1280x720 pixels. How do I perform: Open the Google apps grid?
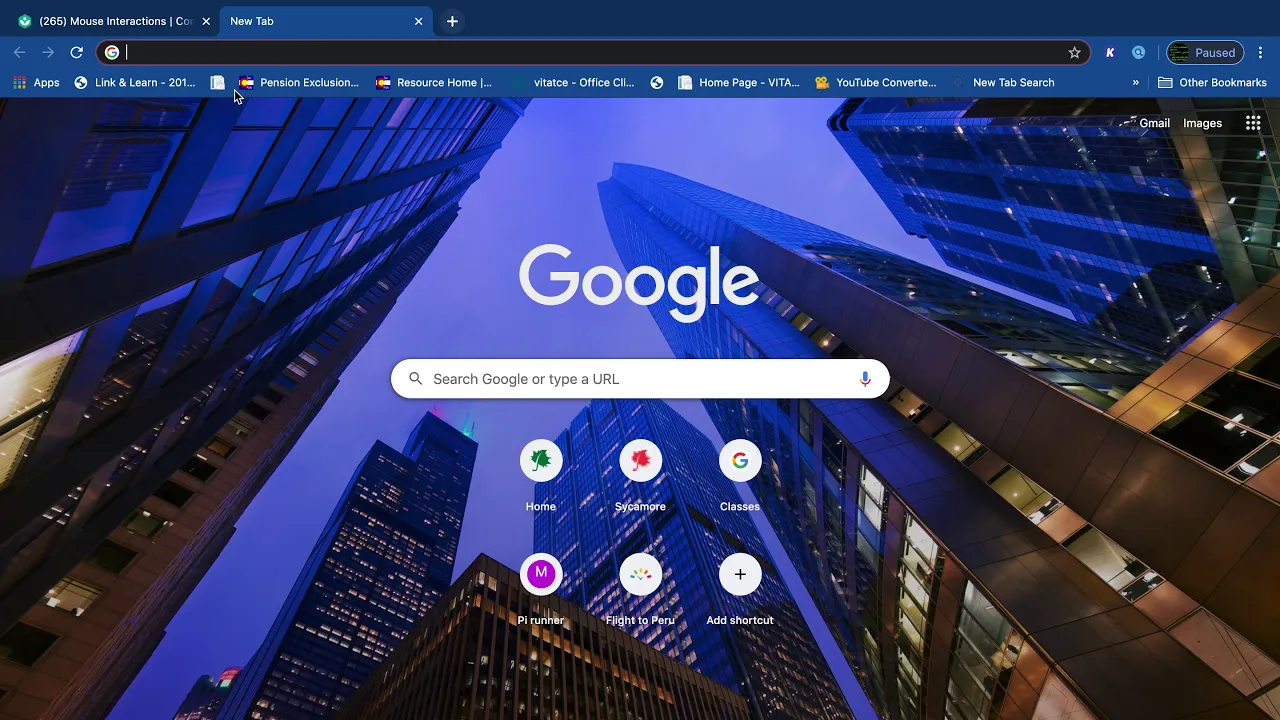[x=1253, y=123]
